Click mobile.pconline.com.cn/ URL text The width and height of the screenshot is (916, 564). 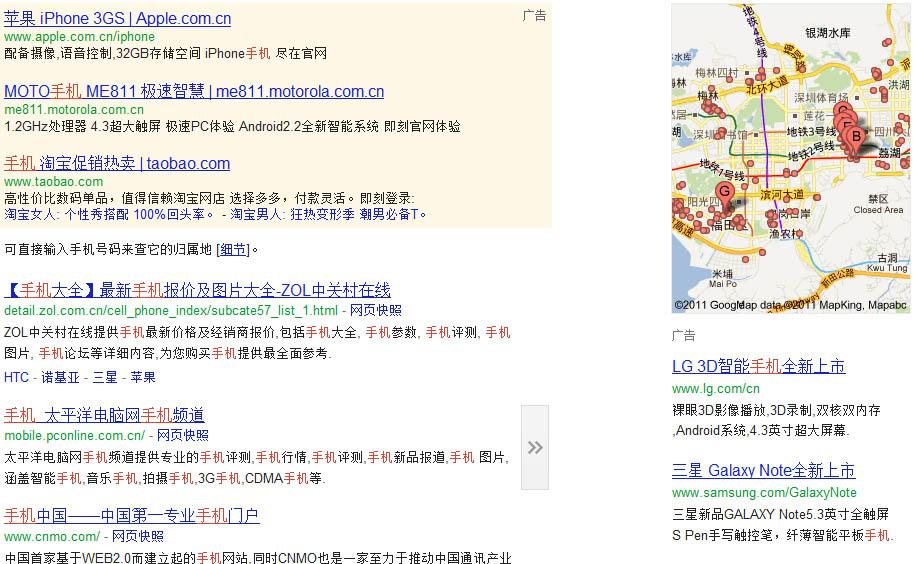pos(74,435)
